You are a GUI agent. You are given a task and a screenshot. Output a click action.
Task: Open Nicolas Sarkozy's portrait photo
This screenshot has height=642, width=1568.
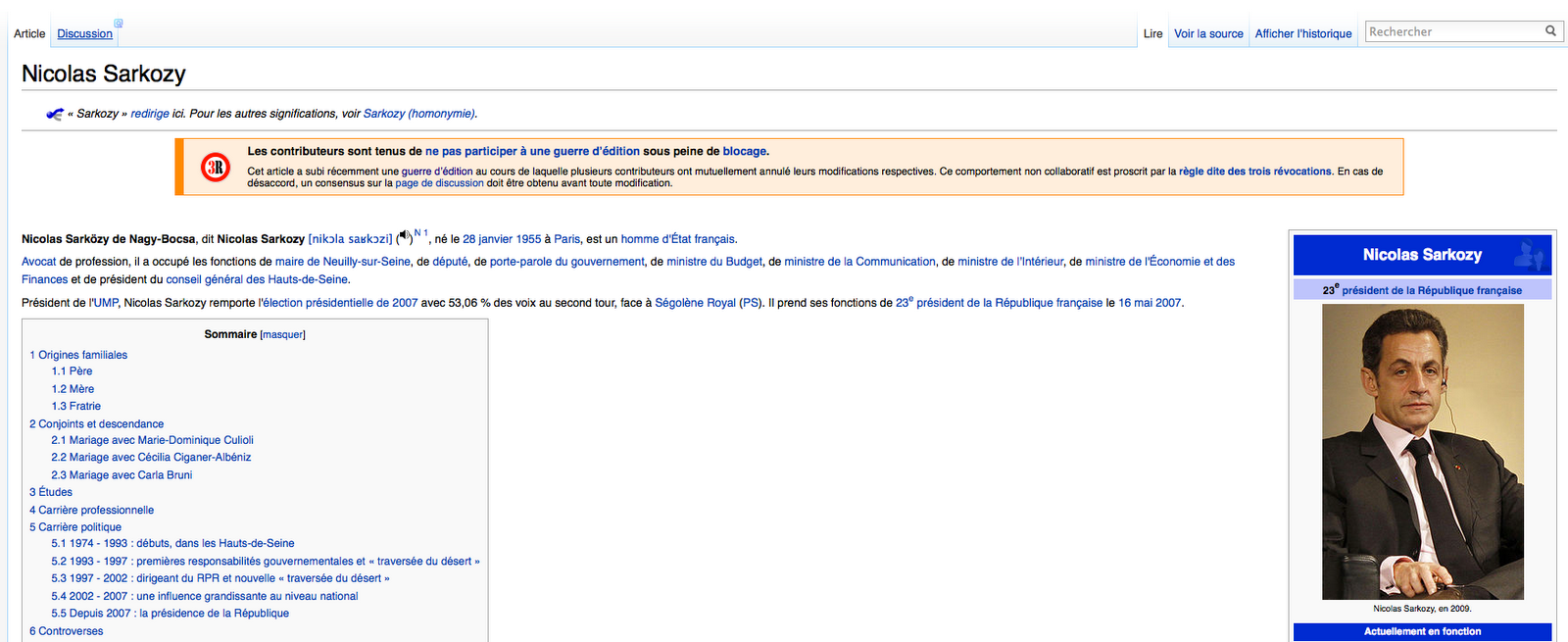coord(1422,451)
